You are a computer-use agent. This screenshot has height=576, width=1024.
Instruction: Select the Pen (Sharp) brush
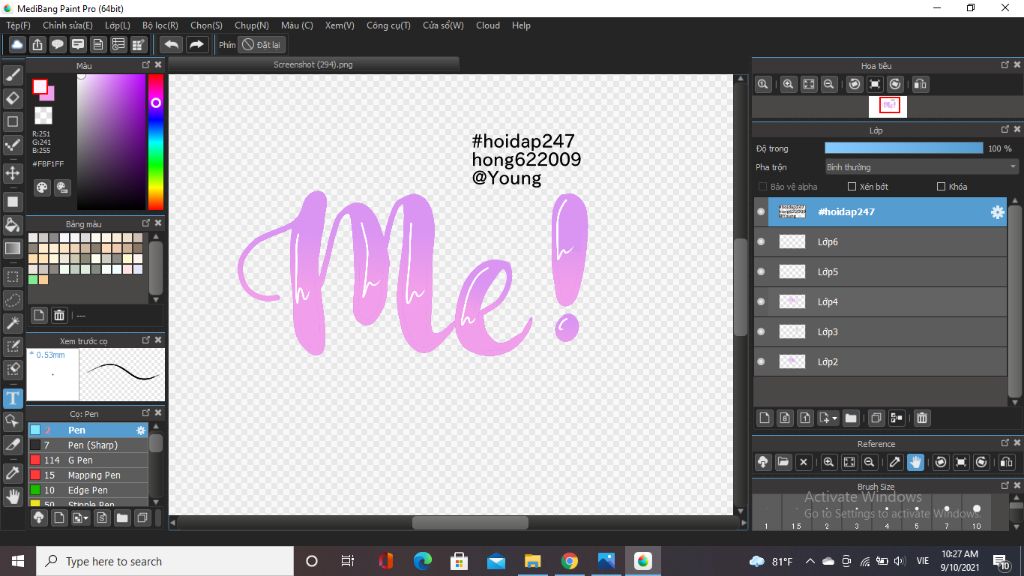coord(88,445)
